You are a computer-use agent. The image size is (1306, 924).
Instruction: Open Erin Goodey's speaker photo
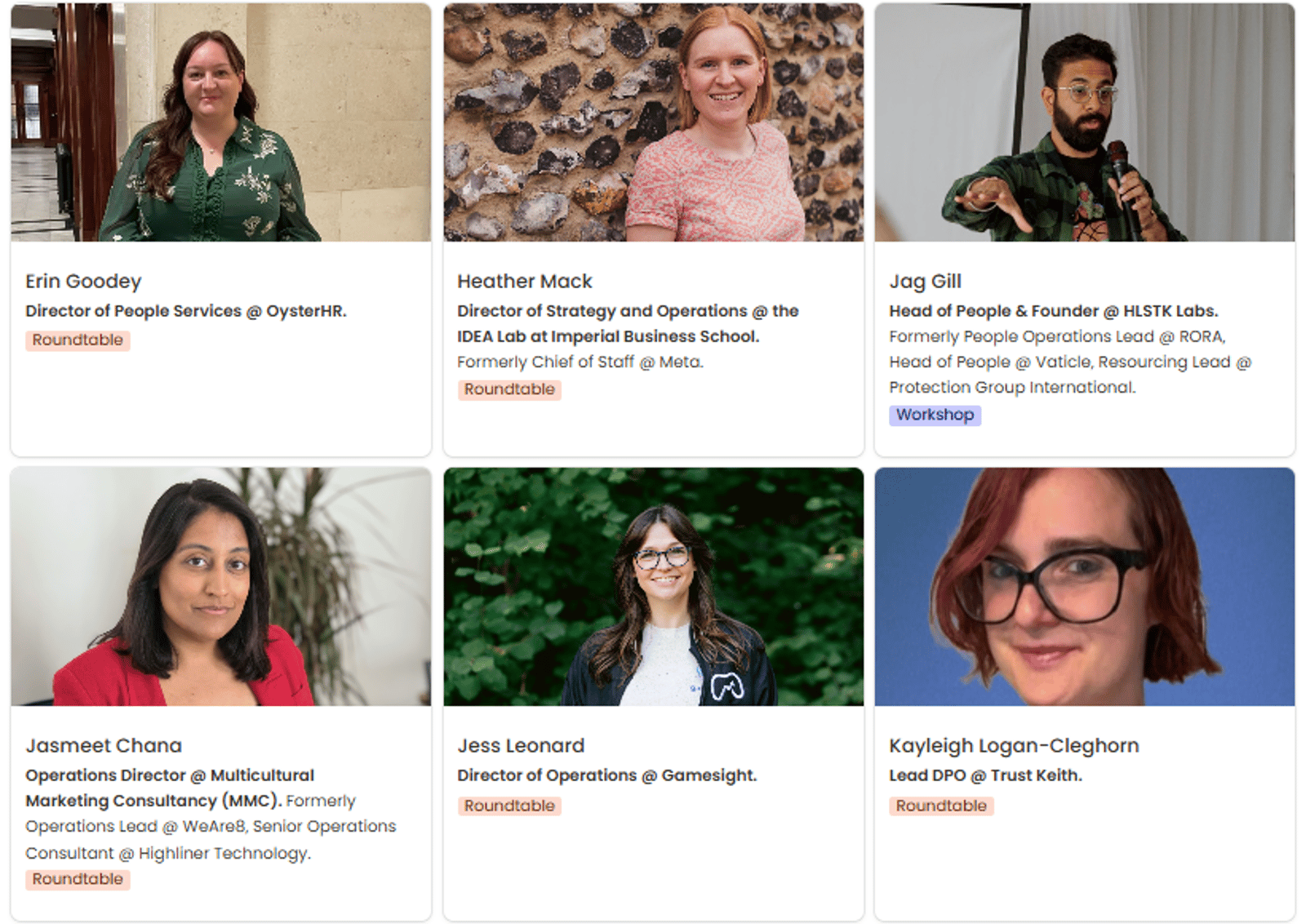click(220, 122)
